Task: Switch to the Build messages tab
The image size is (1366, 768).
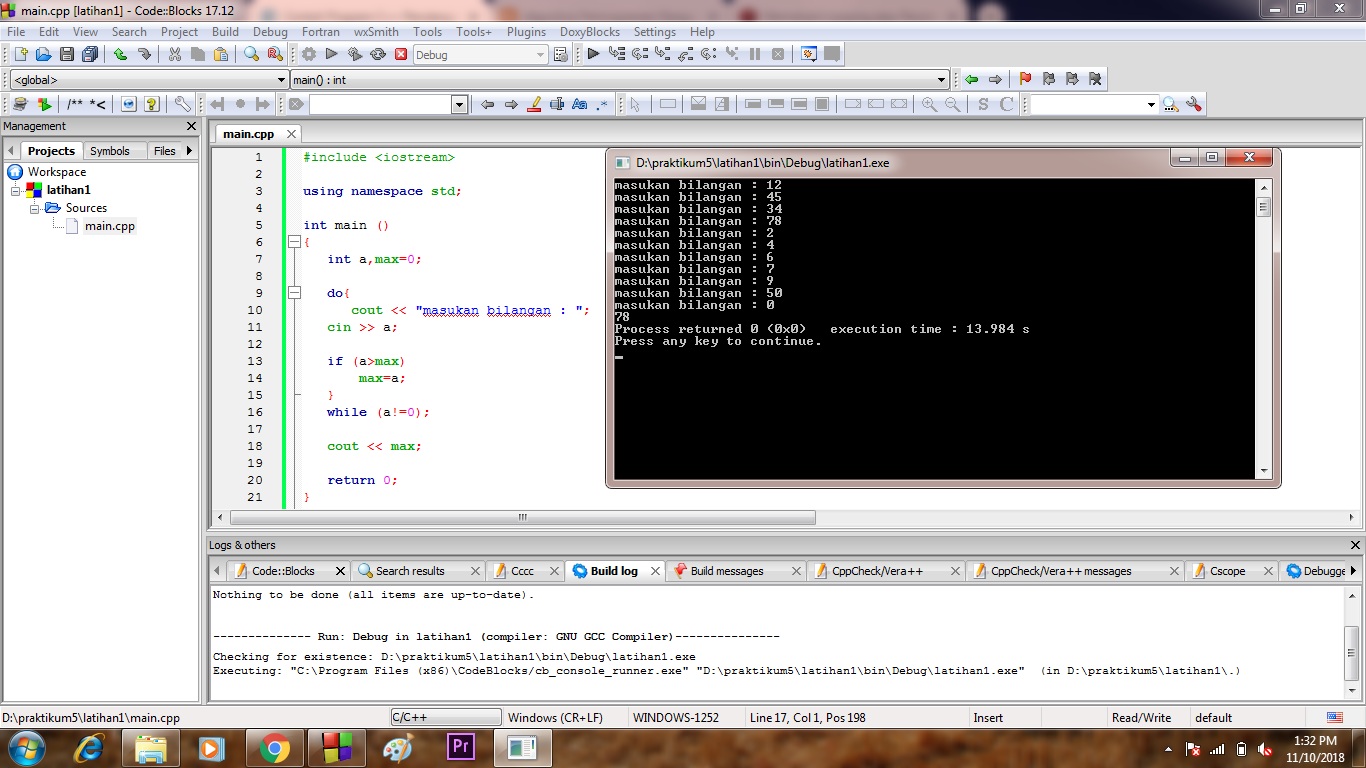Action: pos(727,571)
